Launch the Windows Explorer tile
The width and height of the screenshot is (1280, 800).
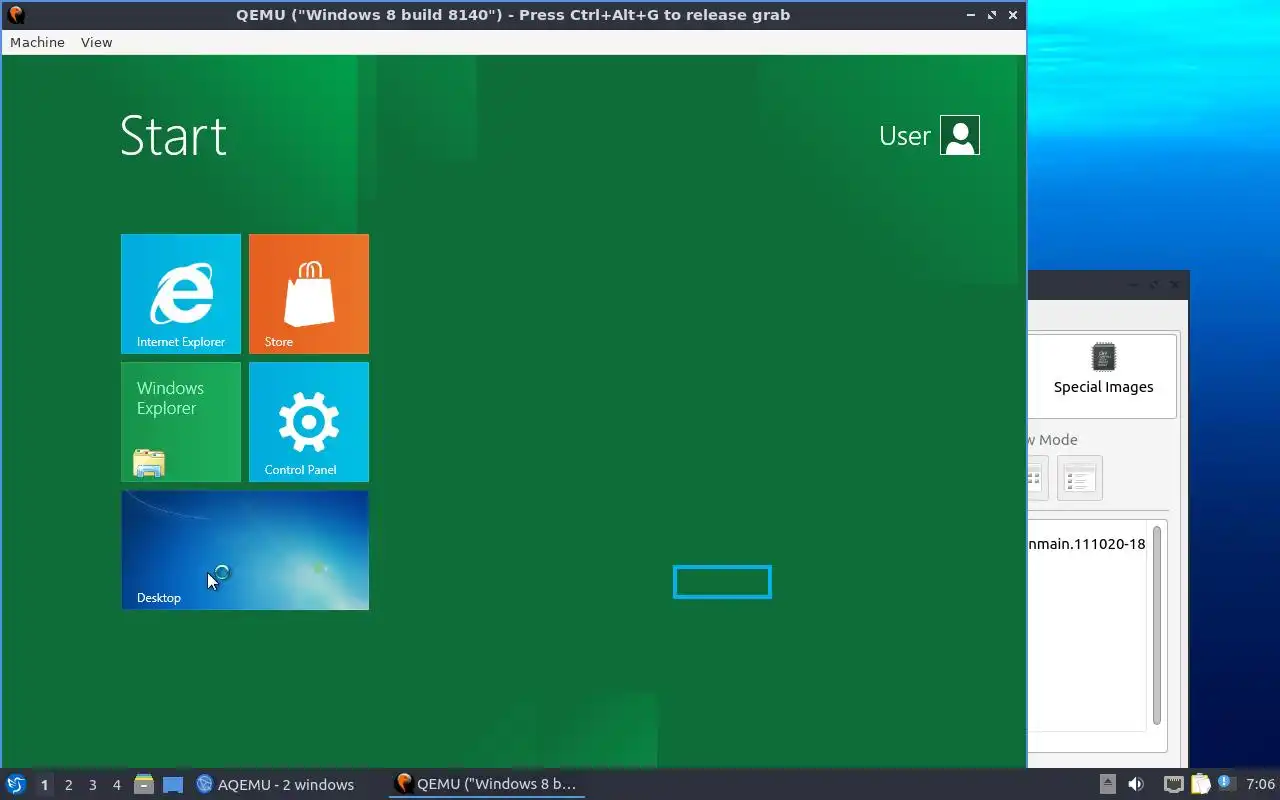tap(181, 422)
